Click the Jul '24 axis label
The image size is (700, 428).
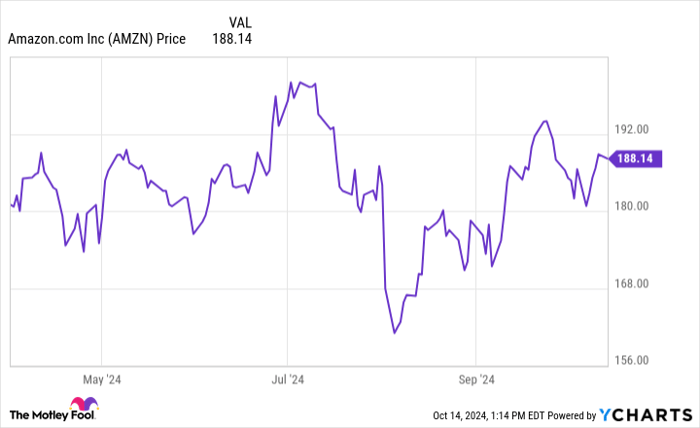pos(290,380)
